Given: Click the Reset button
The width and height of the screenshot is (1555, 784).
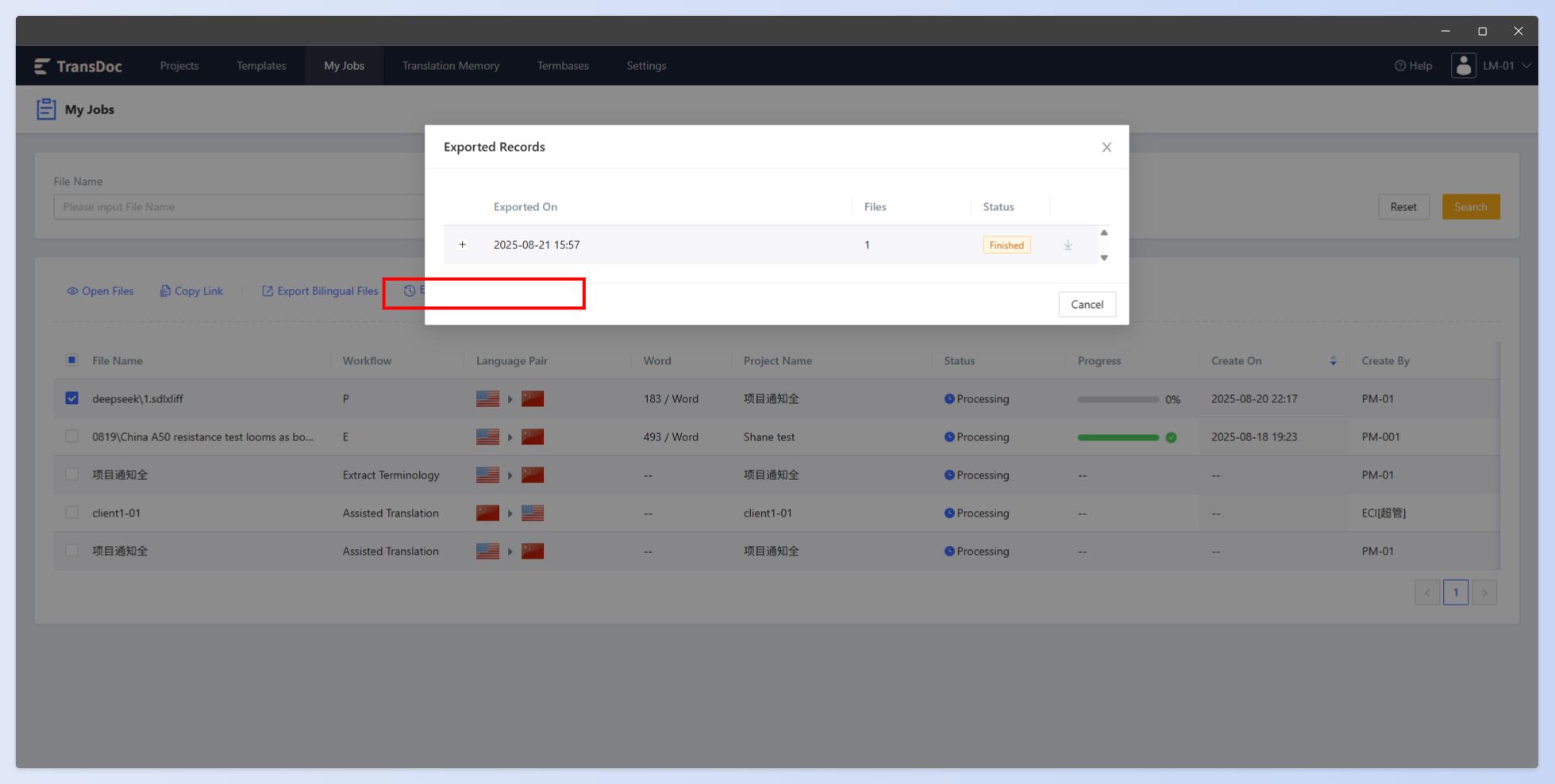Looking at the screenshot, I should pyautogui.click(x=1403, y=207).
